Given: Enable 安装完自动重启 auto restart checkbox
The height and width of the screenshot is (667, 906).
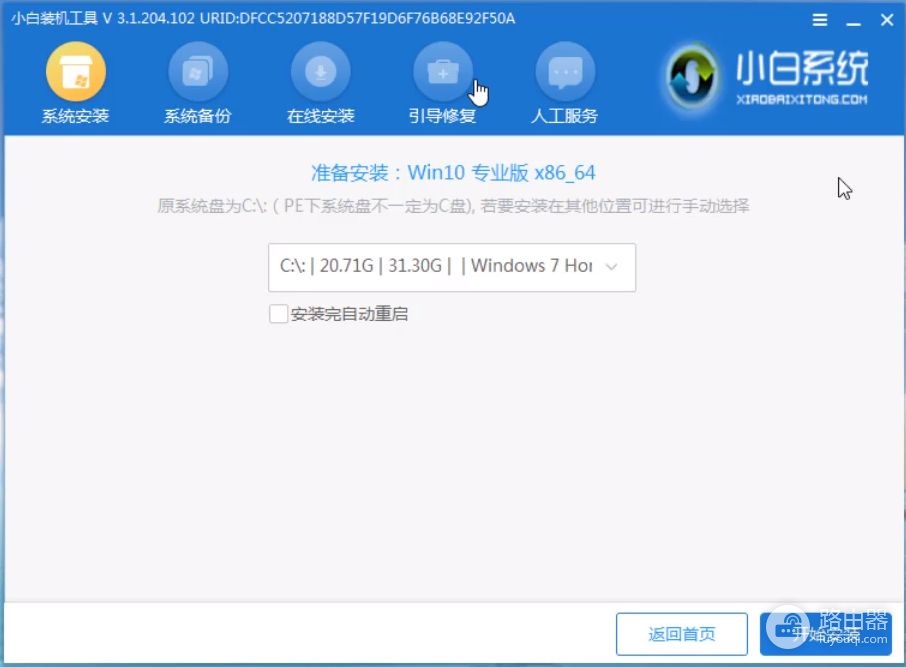Looking at the screenshot, I should (278, 314).
